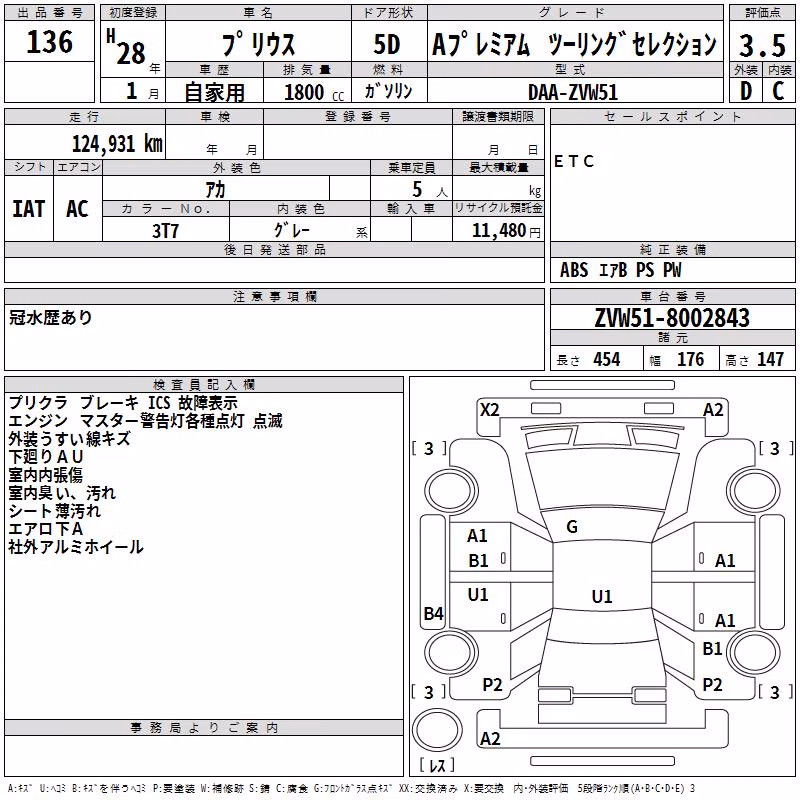Select the note 室内臭い、汚れ
Image resolution: width=800 pixels, height=800 pixels.
pos(62,493)
